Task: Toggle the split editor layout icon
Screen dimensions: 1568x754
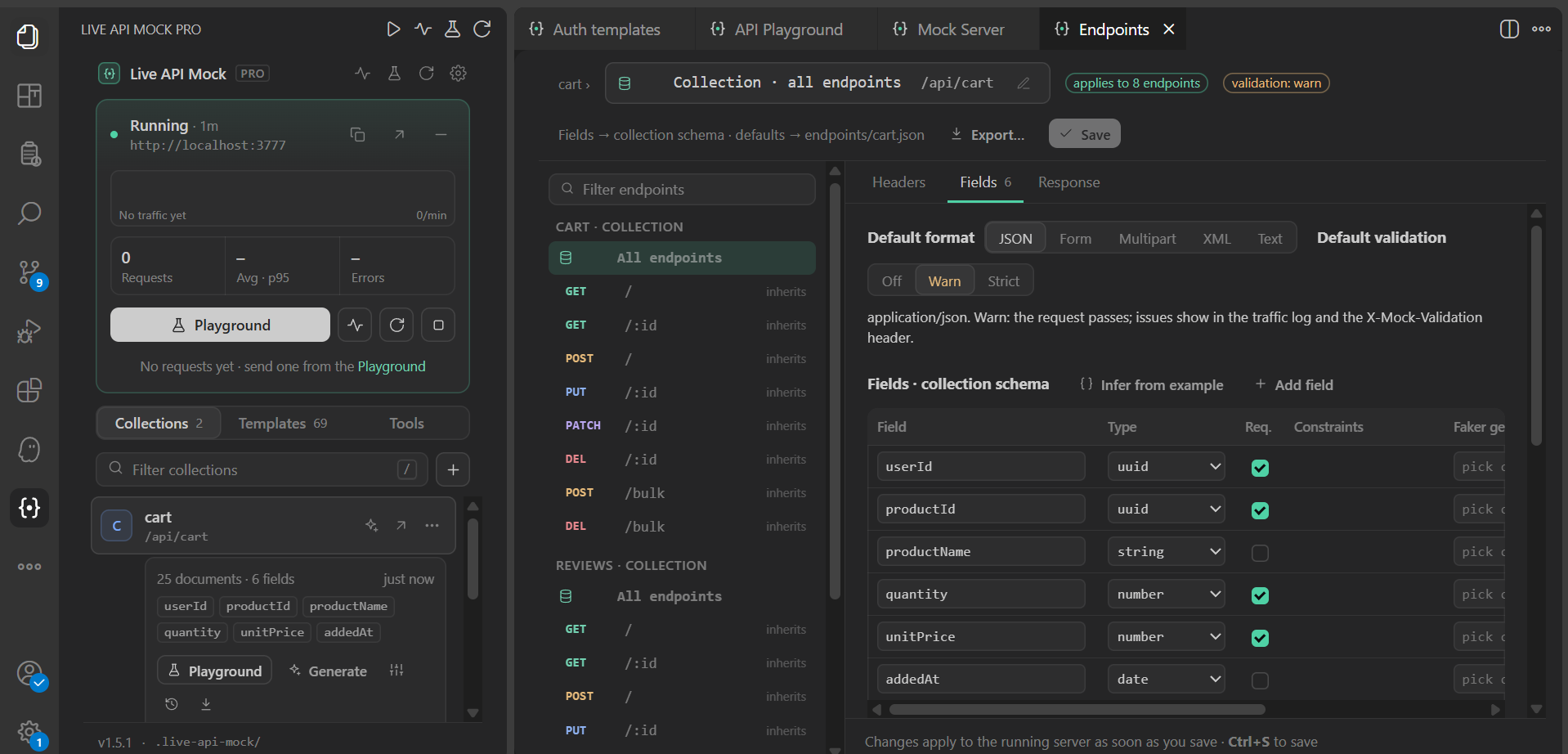Action: click(1509, 29)
